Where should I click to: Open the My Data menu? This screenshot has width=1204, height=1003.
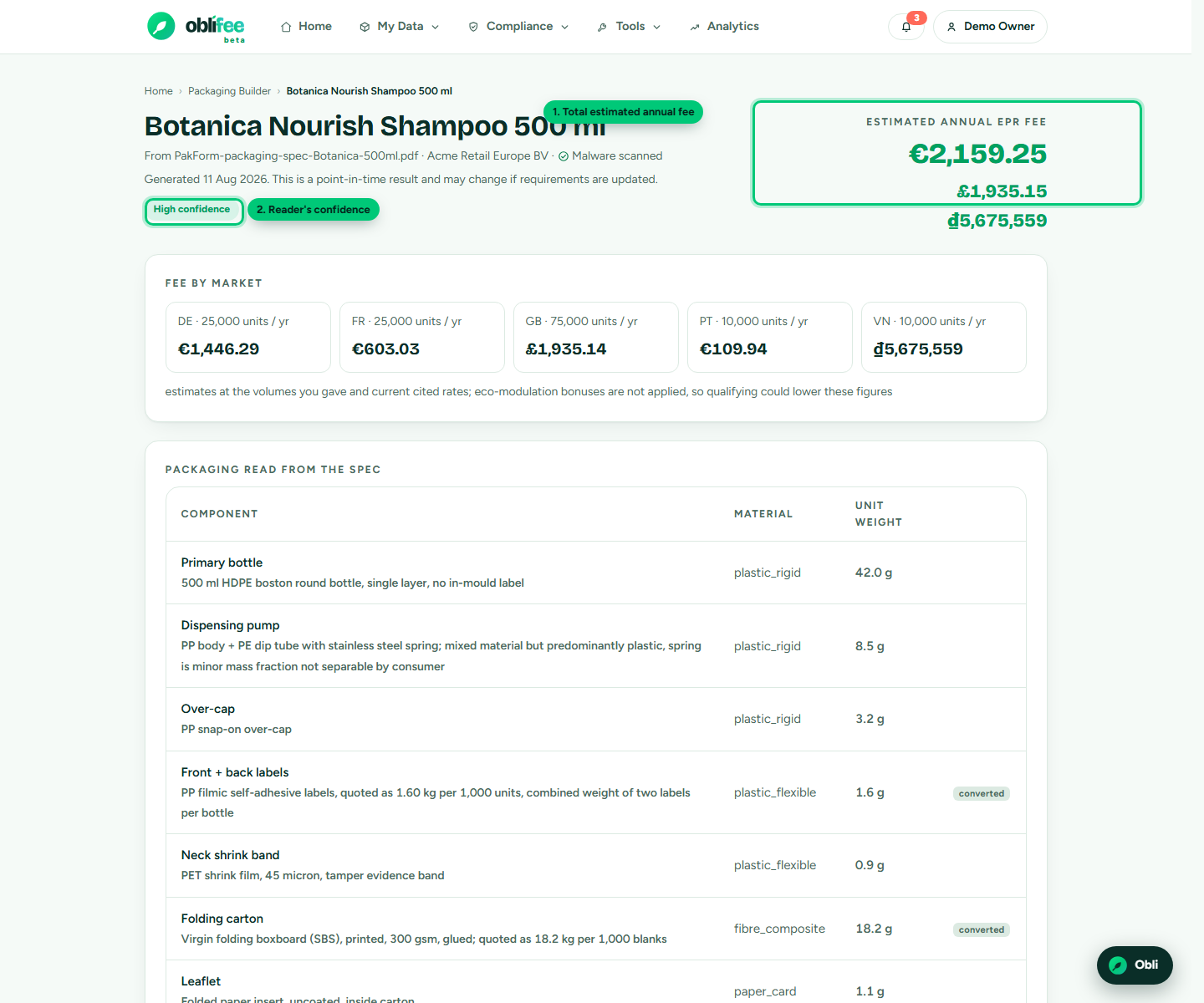pos(400,27)
